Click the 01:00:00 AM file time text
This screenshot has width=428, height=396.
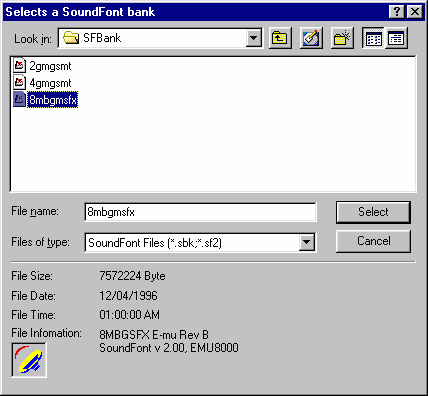coord(130,315)
